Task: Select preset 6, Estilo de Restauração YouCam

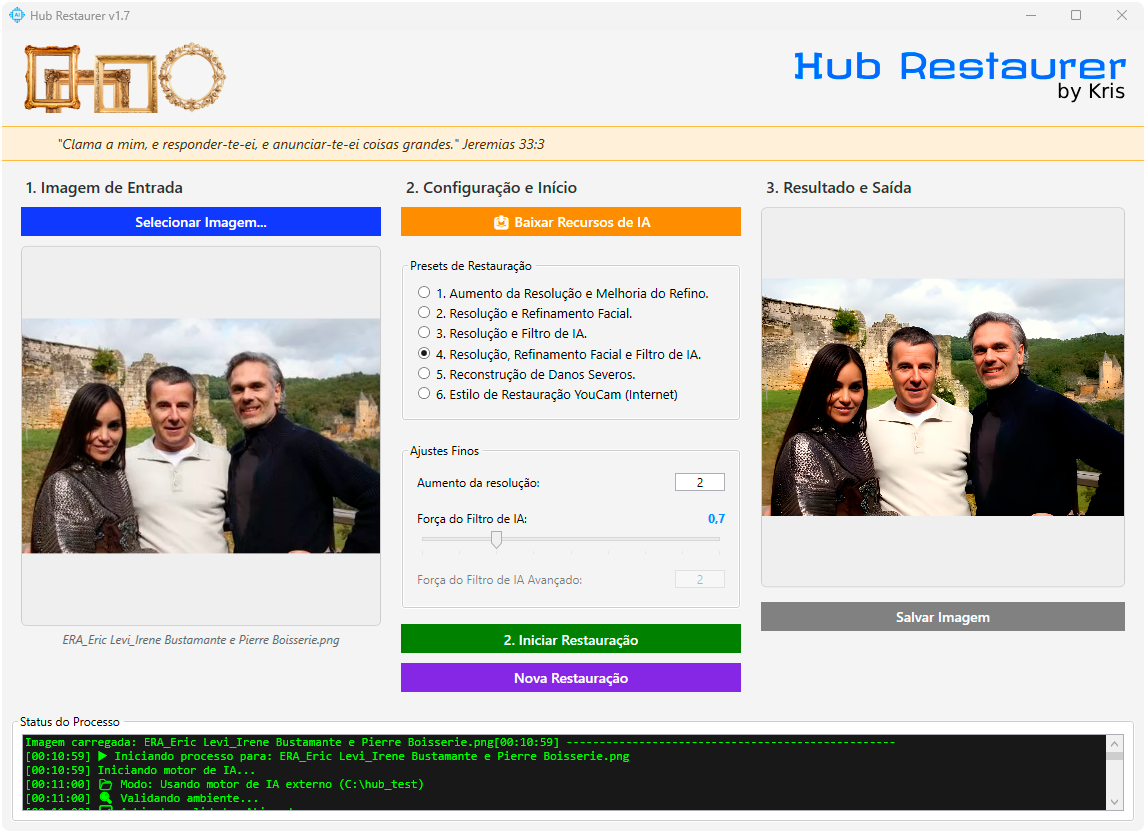Action: (x=423, y=393)
